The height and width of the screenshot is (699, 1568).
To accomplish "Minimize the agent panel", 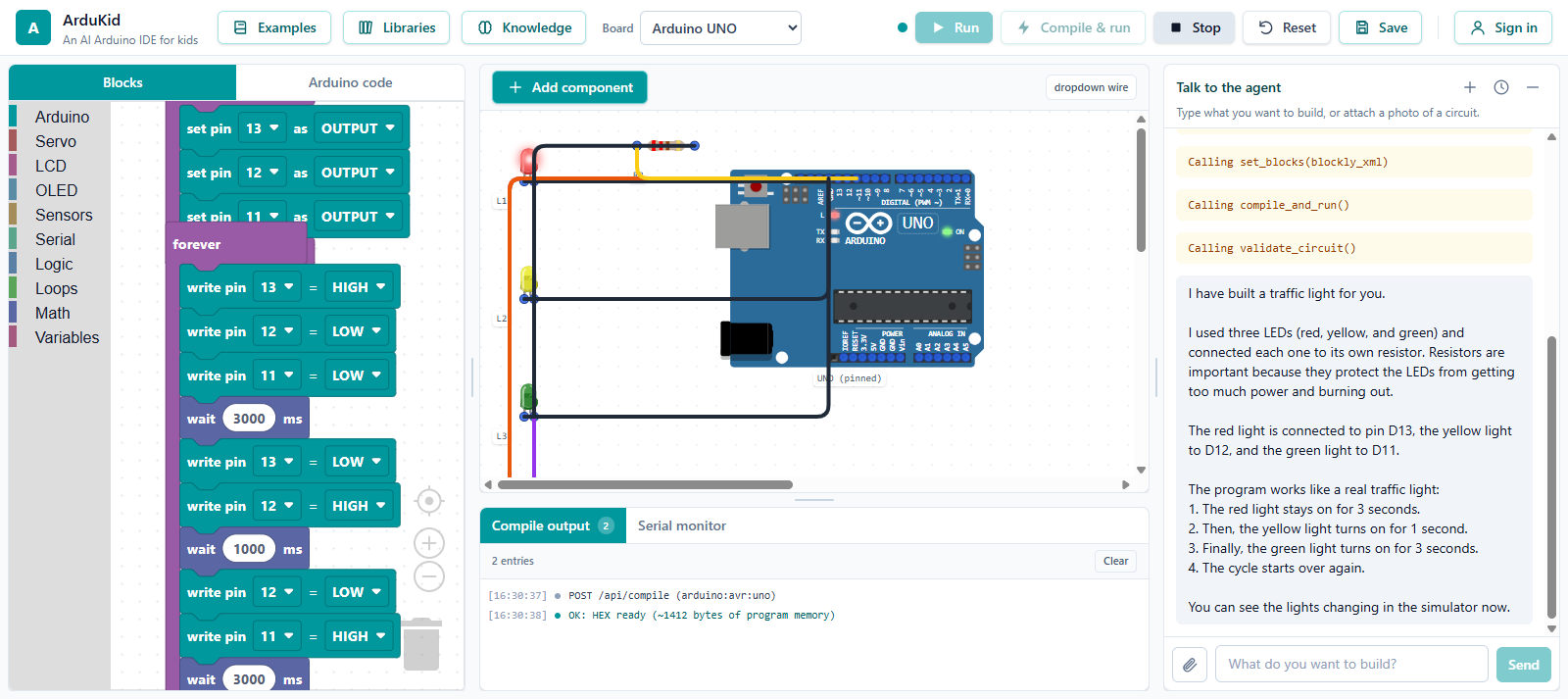I will point(1533,87).
